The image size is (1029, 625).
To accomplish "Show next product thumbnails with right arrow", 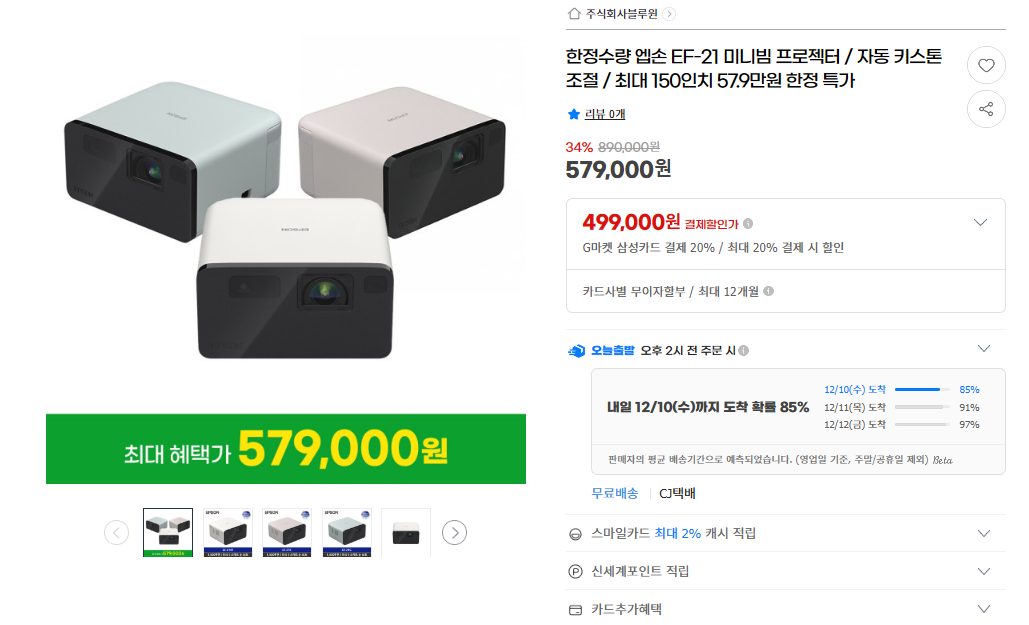I will click(454, 532).
